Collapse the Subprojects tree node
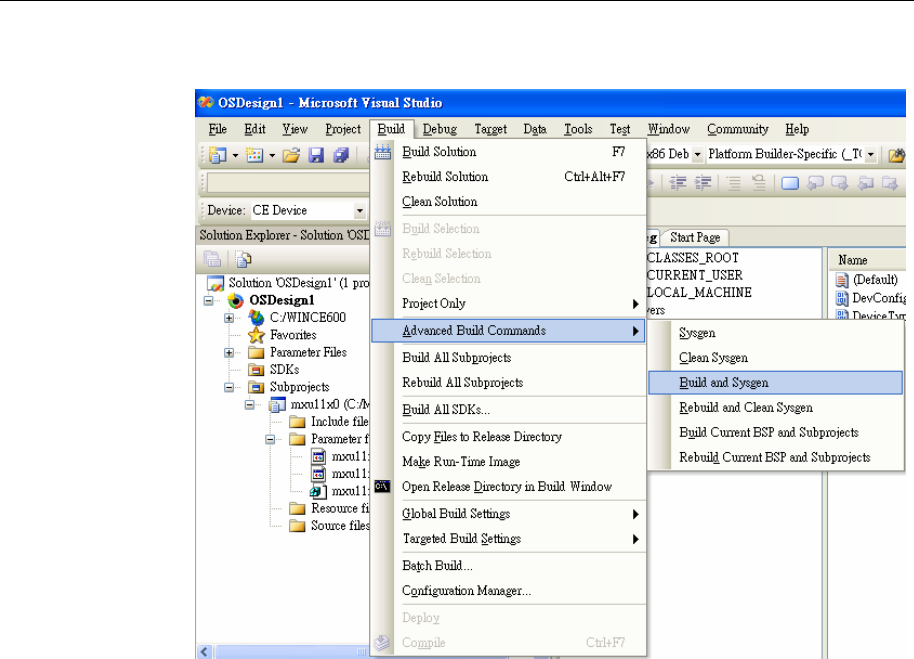 [229, 387]
